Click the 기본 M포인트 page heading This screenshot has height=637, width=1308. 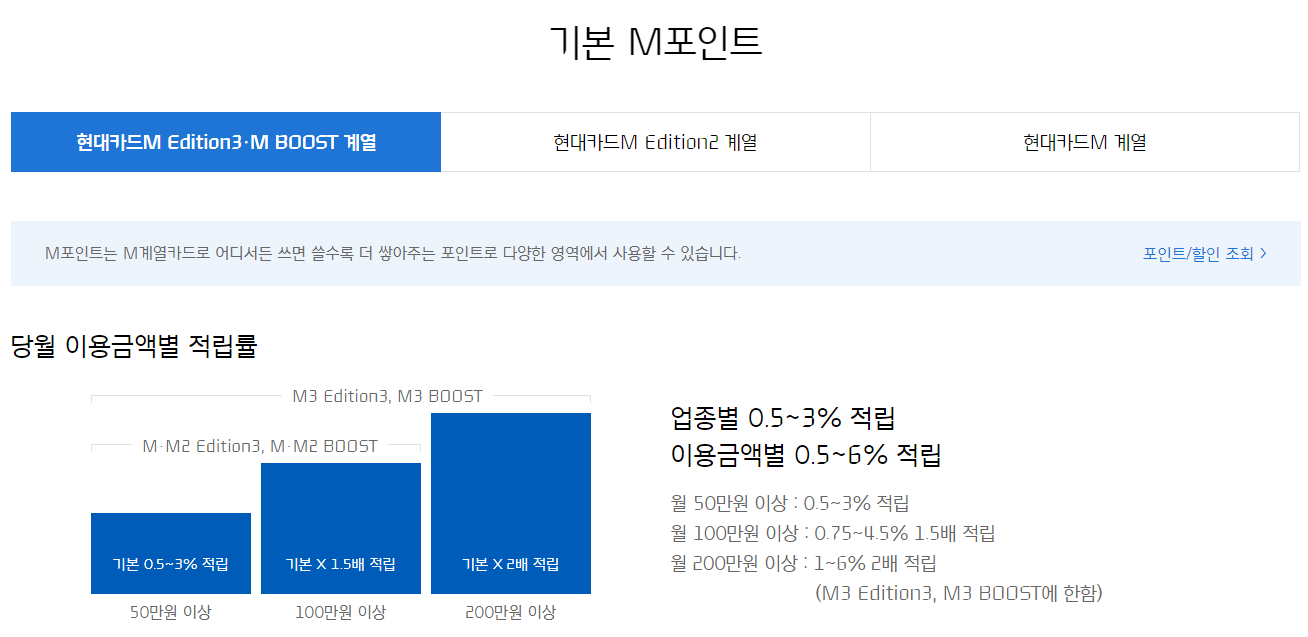click(655, 43)
